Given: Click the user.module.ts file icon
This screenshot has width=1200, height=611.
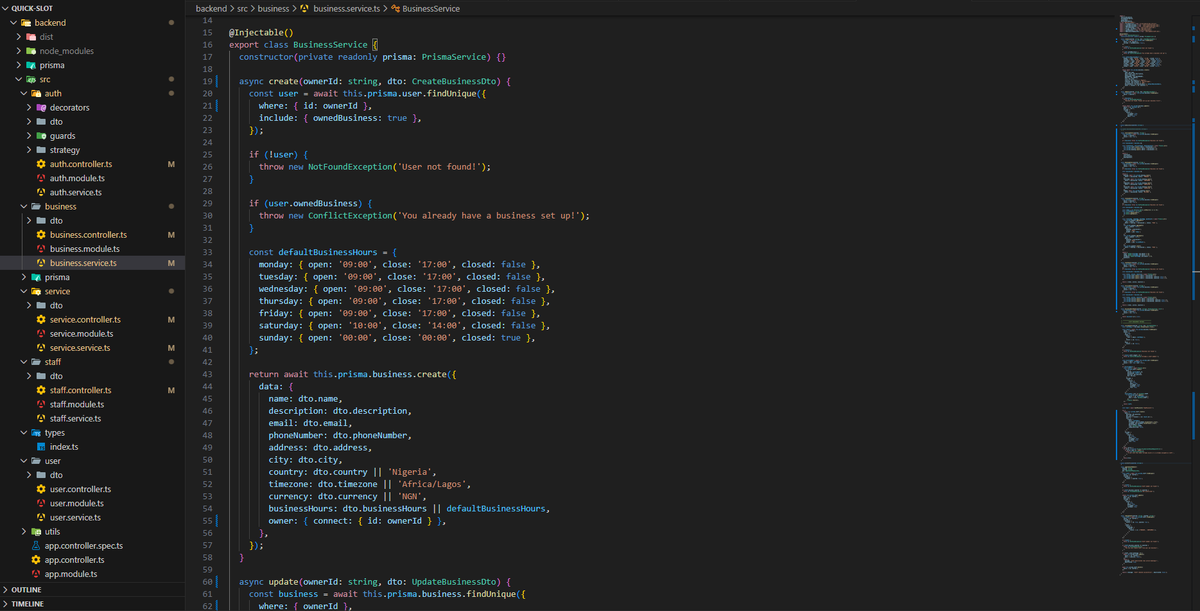Looking at the screenshot, I should (41, 503).
